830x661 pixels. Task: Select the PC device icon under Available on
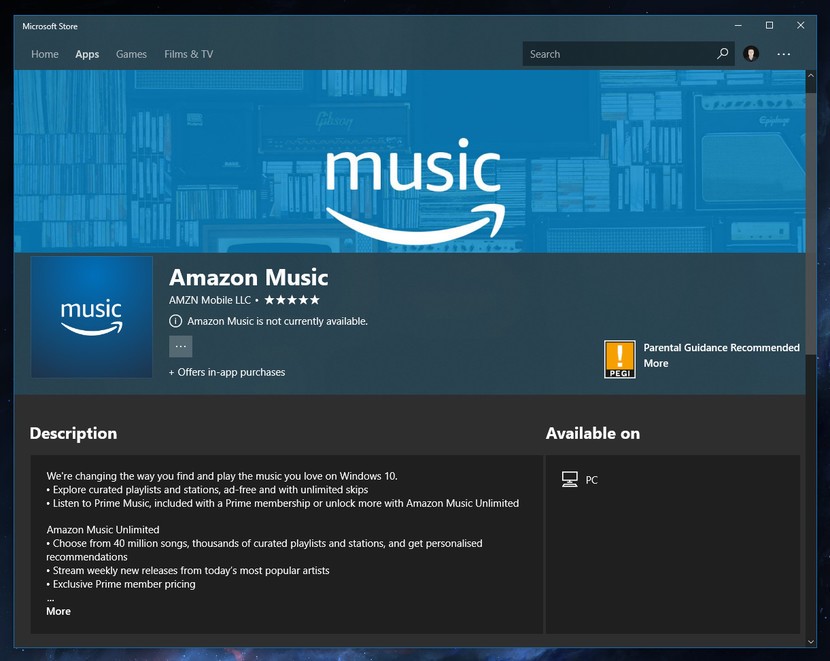570,479
